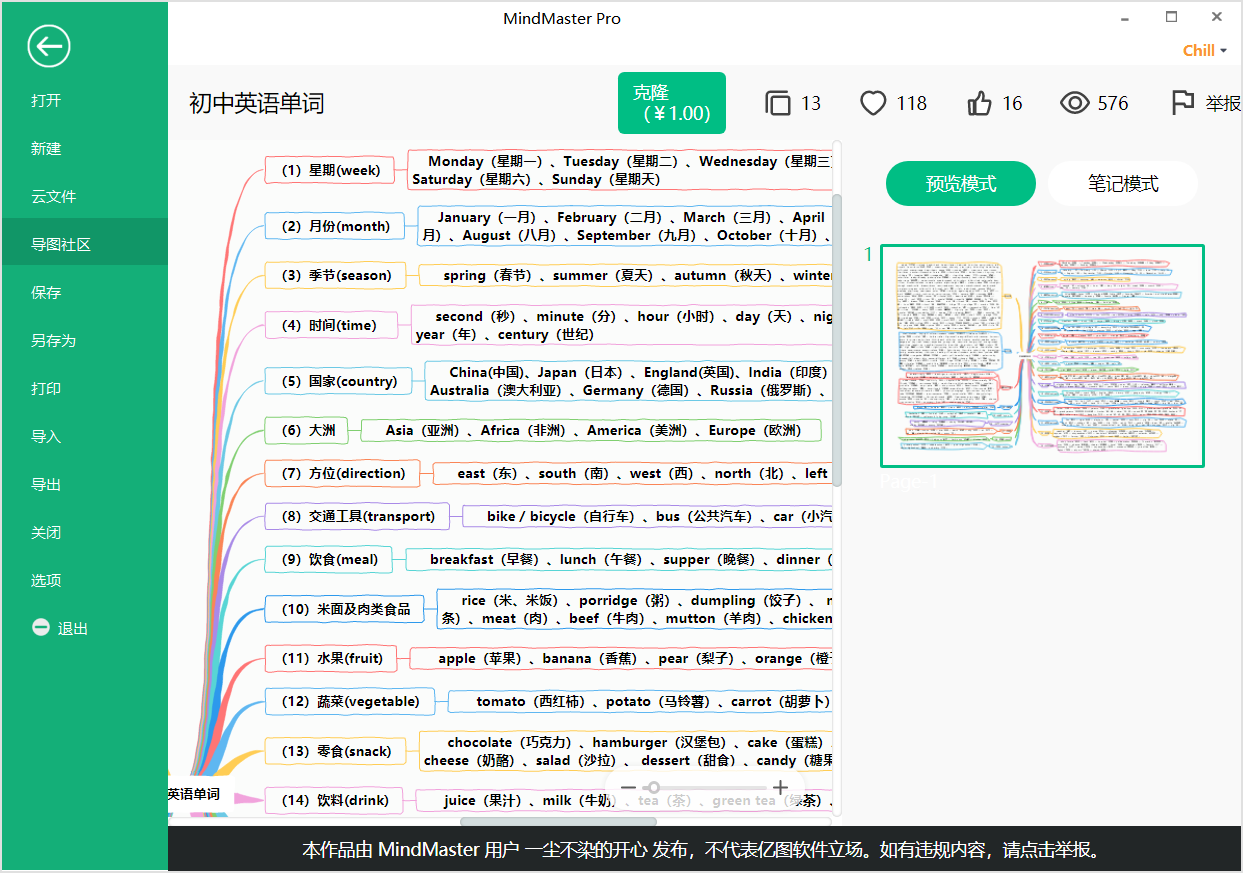Viewport: 1243px width, 873px height.
Task: Click the east, south, west text box
Action: click(x=633, y=473)
